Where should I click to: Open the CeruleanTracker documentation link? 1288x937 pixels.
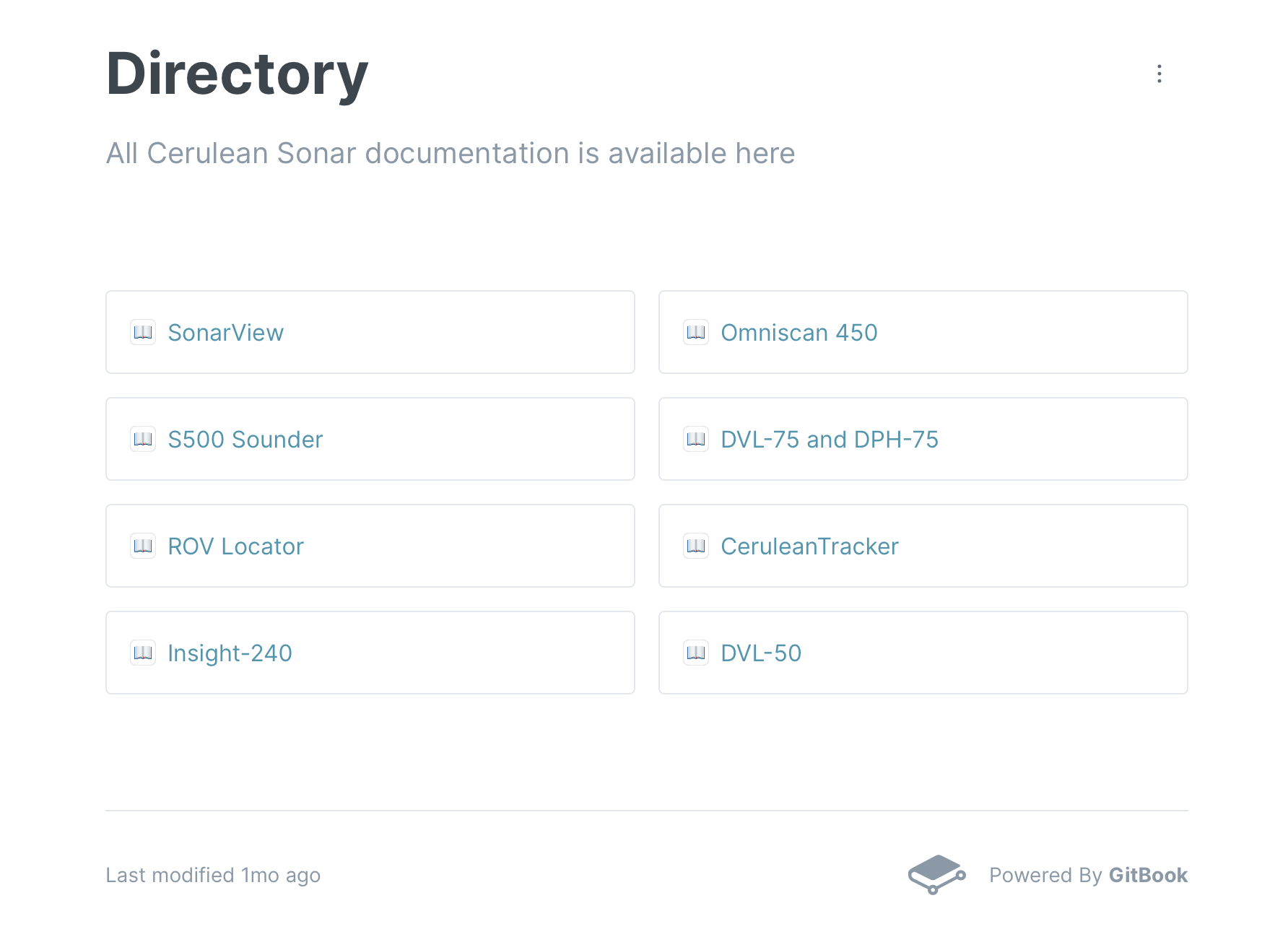pyautogui.click(x=923, y=546)
